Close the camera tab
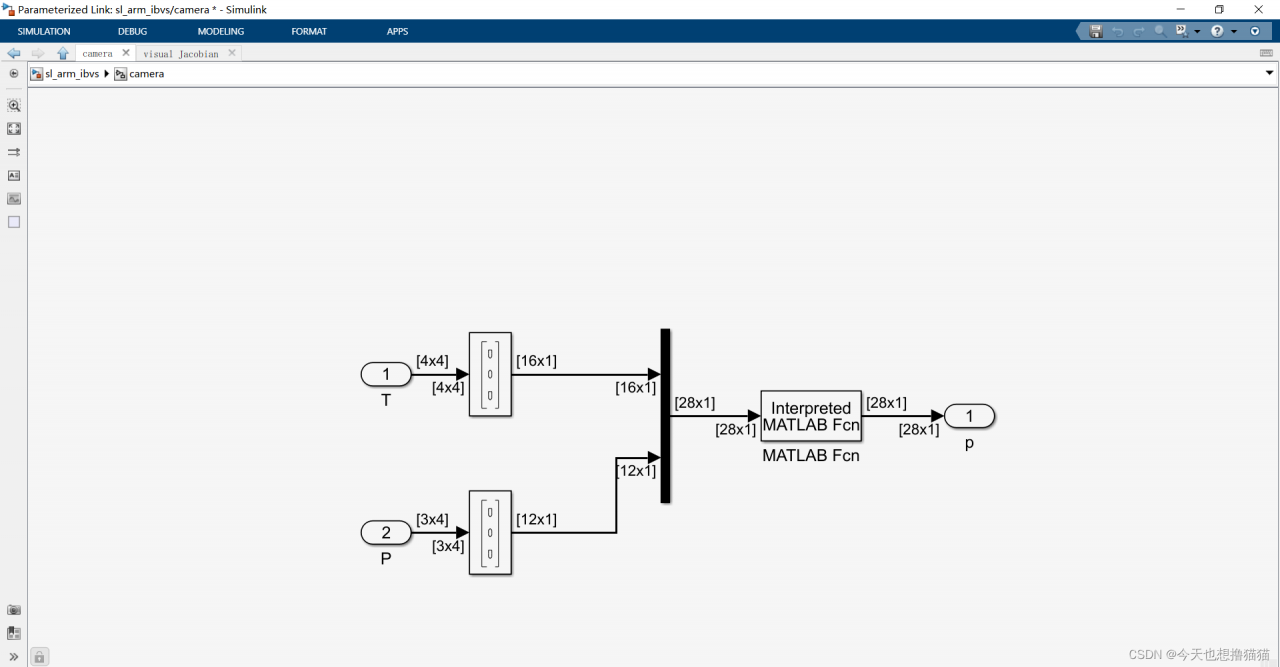Screen dimensions: 1280x667 (x=126, y=53)
